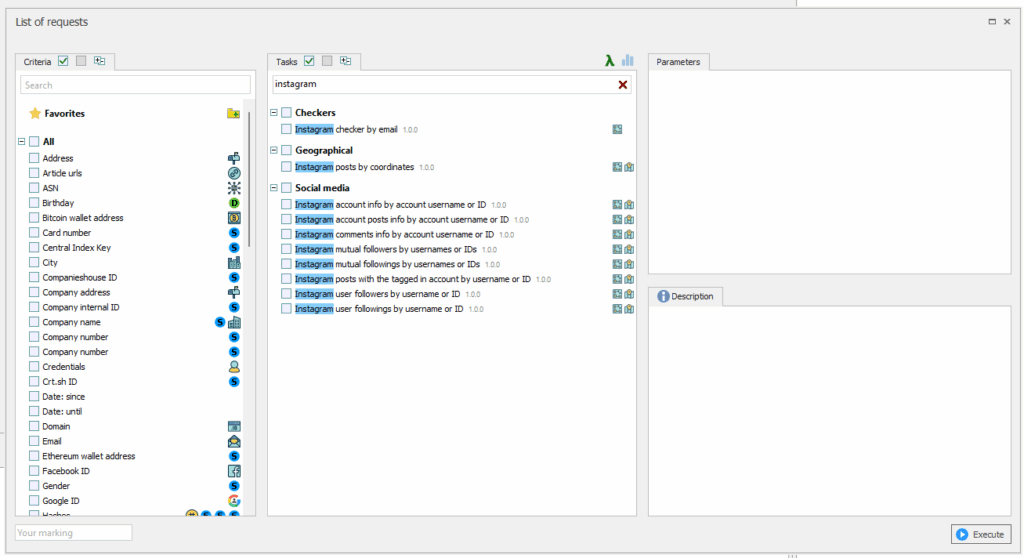Viewport: 1024px width, 558px height.
Task: Click the green lambda icon in Tasks panel
Action: point(609,61)
